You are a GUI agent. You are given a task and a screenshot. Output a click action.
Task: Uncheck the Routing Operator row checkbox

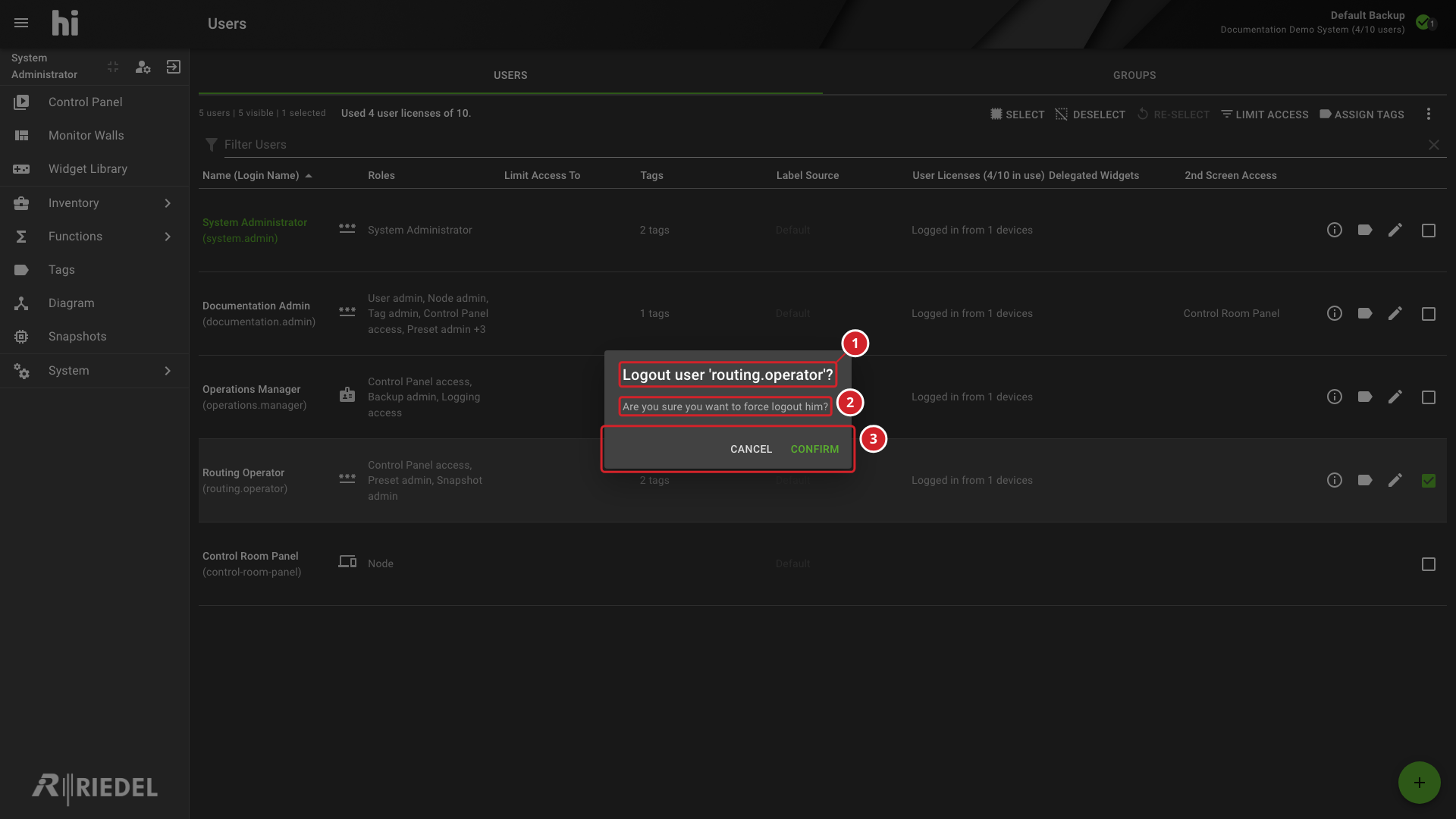tap(1429, 481)
